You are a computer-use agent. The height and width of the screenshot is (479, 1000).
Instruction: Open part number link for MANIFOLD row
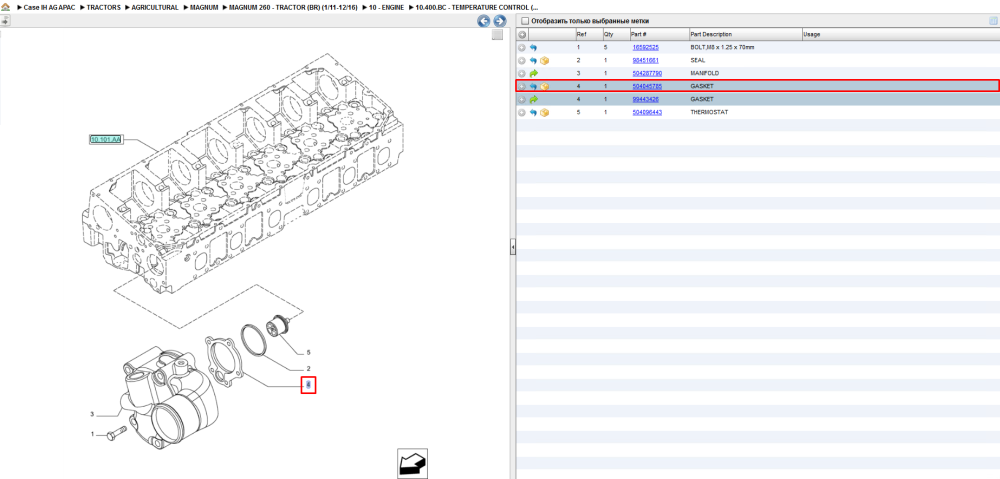click(x=645, y=73)
